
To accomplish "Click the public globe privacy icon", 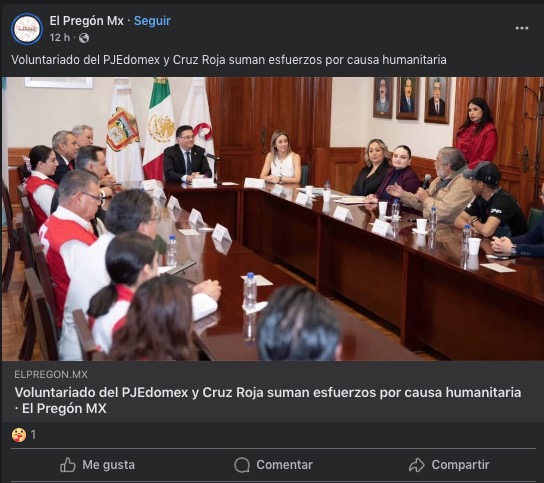I will pyautogui.click(x=84, y=37).
